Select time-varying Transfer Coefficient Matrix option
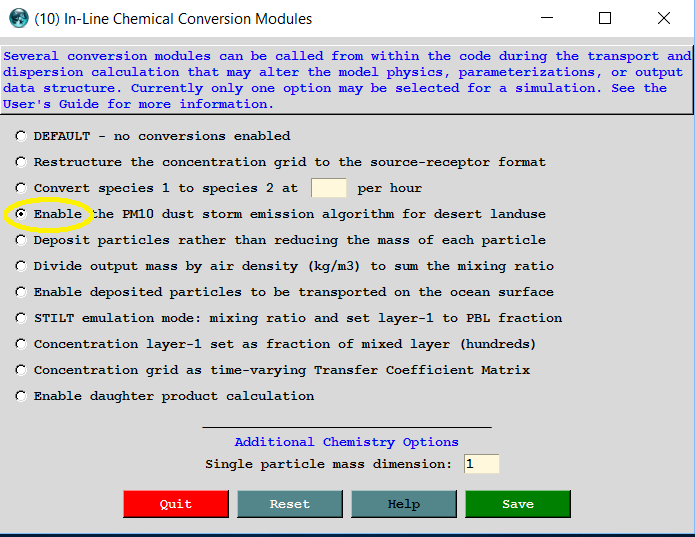Screen dimensions: 695x537 pyautogui.click(x=21, y=370)
